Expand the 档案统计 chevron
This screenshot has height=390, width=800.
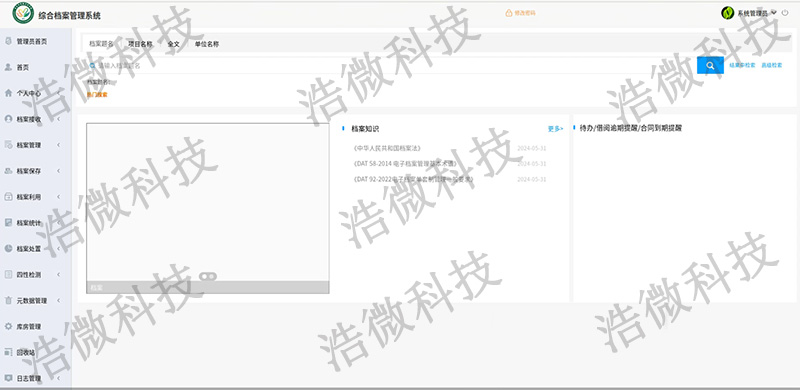coord(58,223)
